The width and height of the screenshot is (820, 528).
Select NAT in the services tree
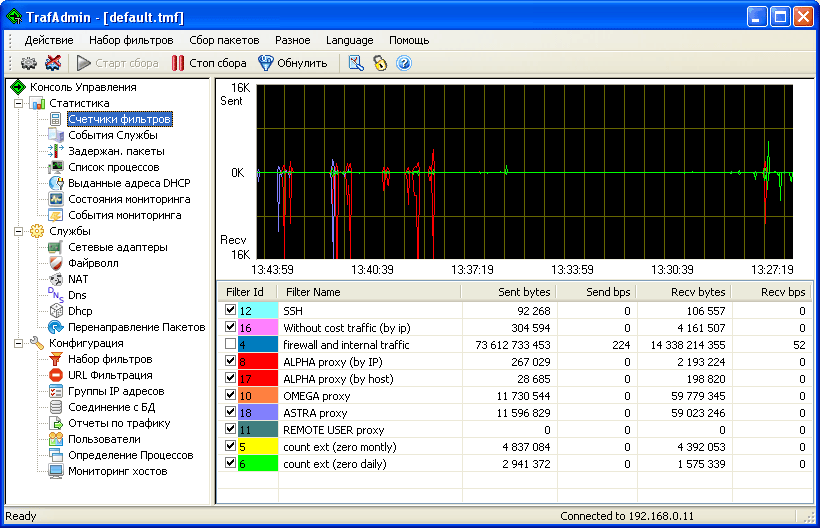click(78, 279)
